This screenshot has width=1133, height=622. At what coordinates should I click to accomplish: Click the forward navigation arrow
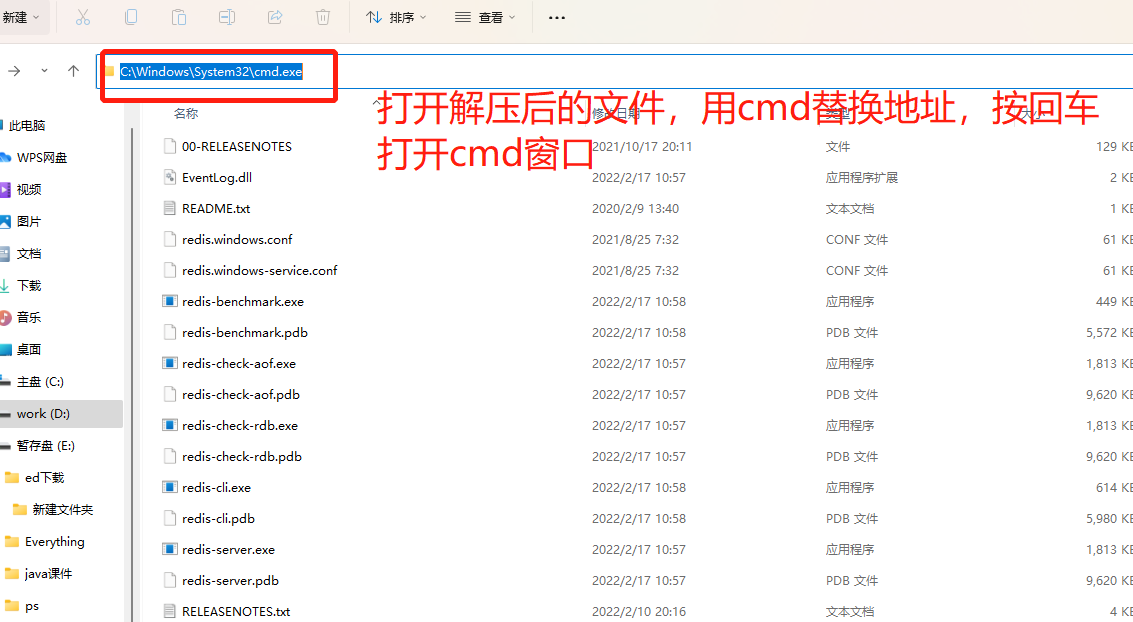pyautogui.click(x=16, y=71)
